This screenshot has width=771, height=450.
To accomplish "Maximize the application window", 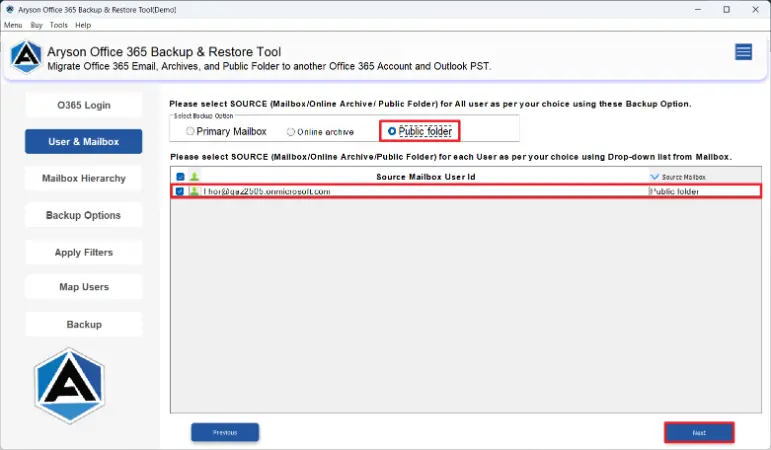I will [726, 9].
